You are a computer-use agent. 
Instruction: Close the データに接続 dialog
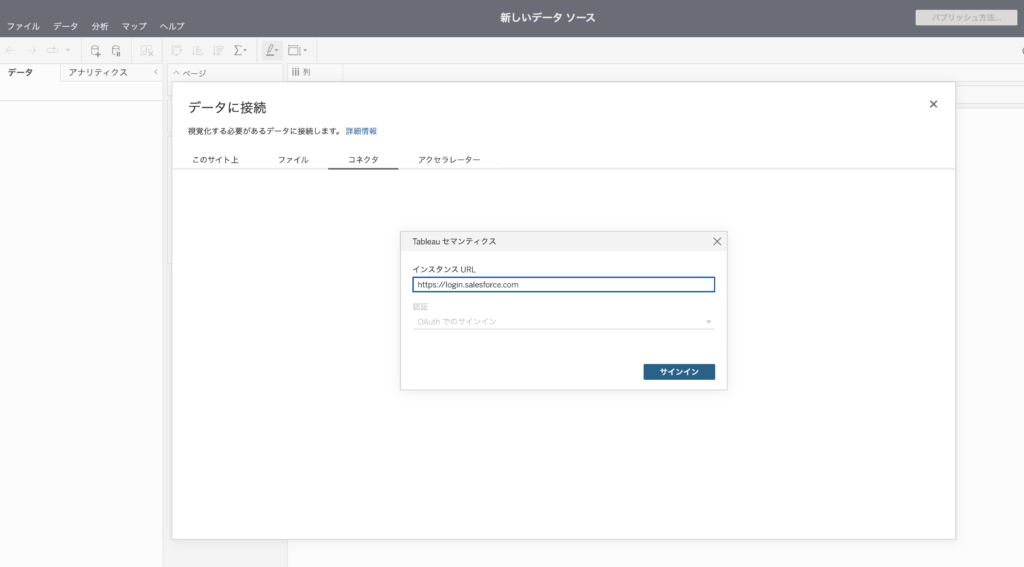coord(933,104)
